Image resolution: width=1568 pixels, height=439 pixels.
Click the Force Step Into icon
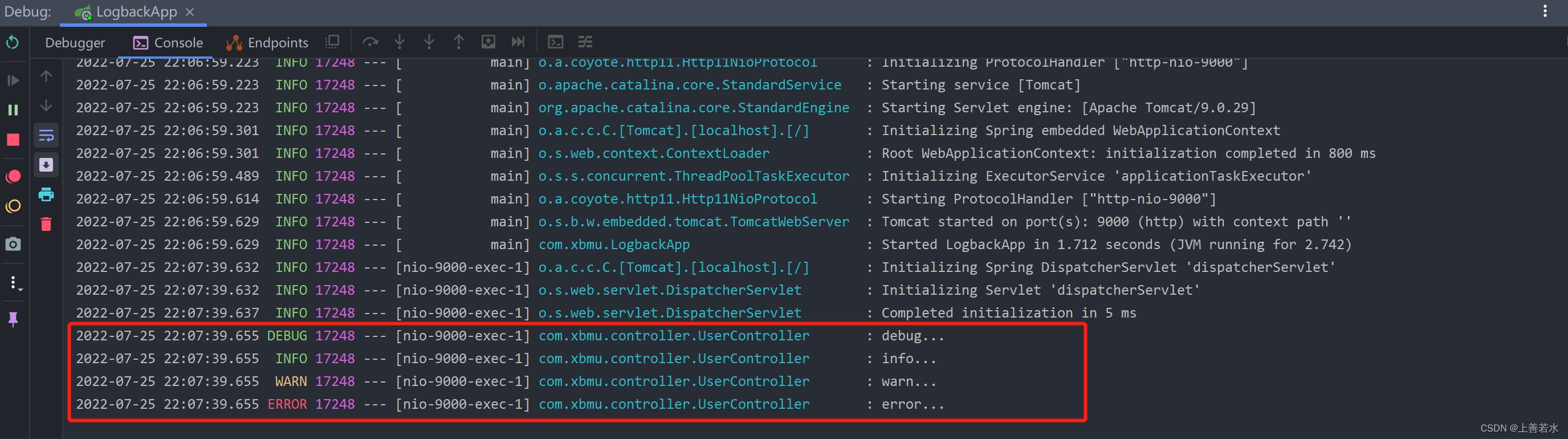click(x=429, y=42)
